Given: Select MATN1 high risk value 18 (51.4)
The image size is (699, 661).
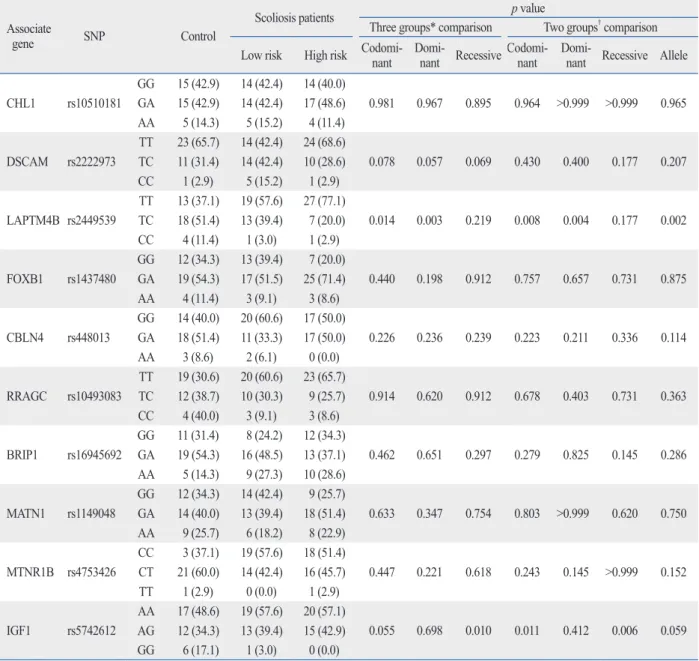Looking at the screenshot, I should click(325, 513).
